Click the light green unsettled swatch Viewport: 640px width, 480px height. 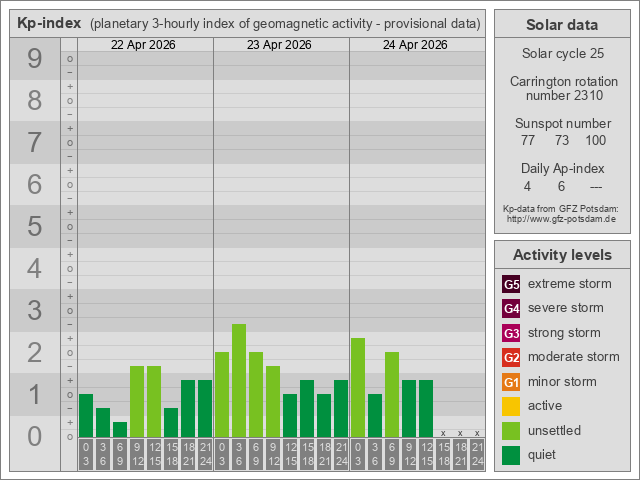[511, 431]
